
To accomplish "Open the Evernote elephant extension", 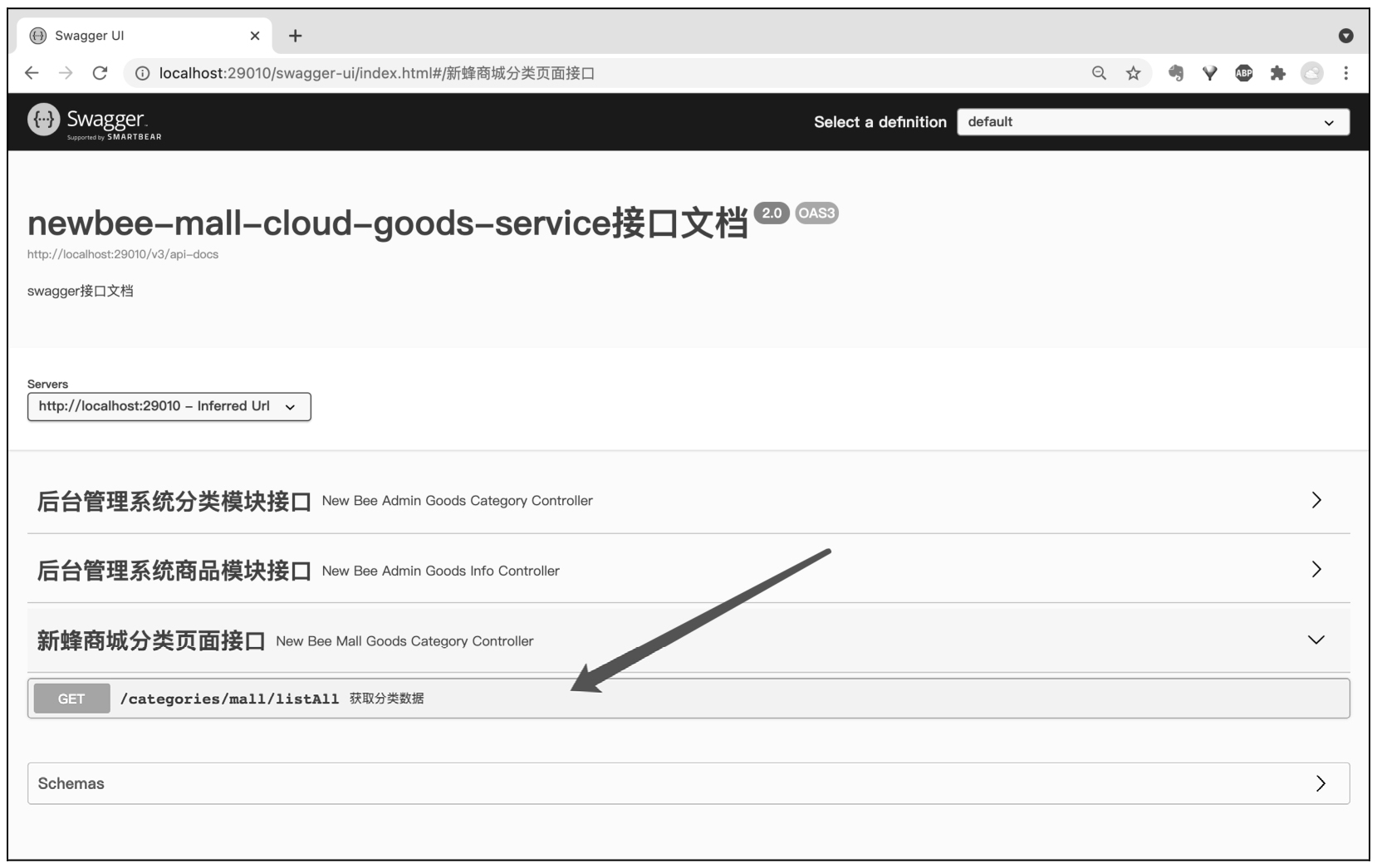I will coord(1175,73).
